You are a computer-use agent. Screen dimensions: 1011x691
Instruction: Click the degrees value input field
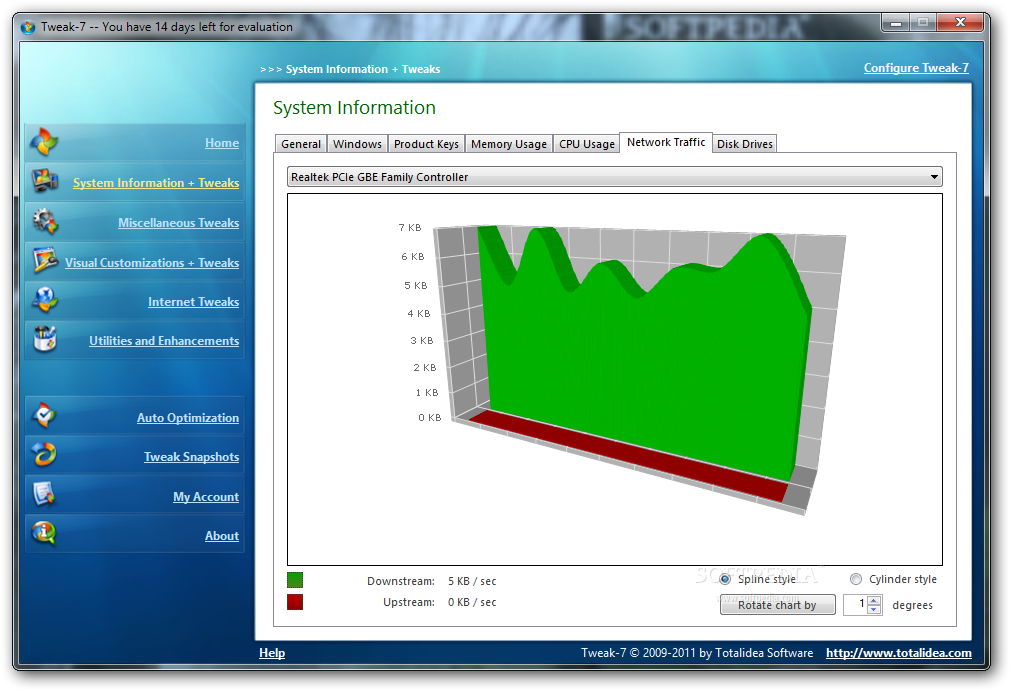point(856,605)
